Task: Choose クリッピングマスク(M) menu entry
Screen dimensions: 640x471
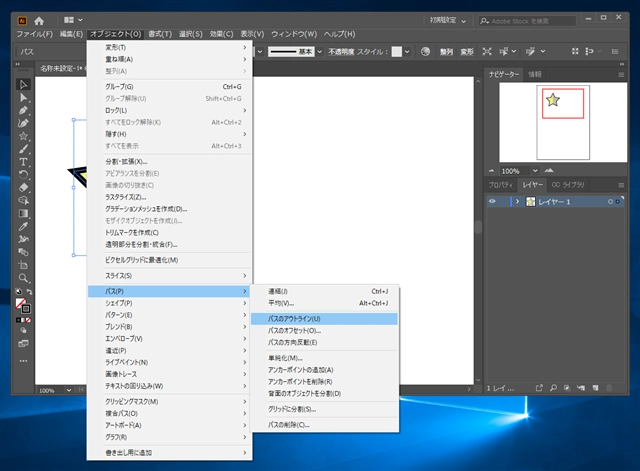Action: tap(170, 402)
